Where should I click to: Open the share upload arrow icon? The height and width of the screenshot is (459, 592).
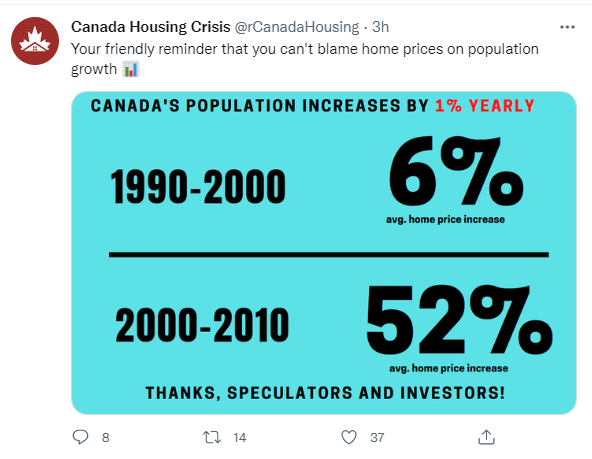tap(486, 437)
